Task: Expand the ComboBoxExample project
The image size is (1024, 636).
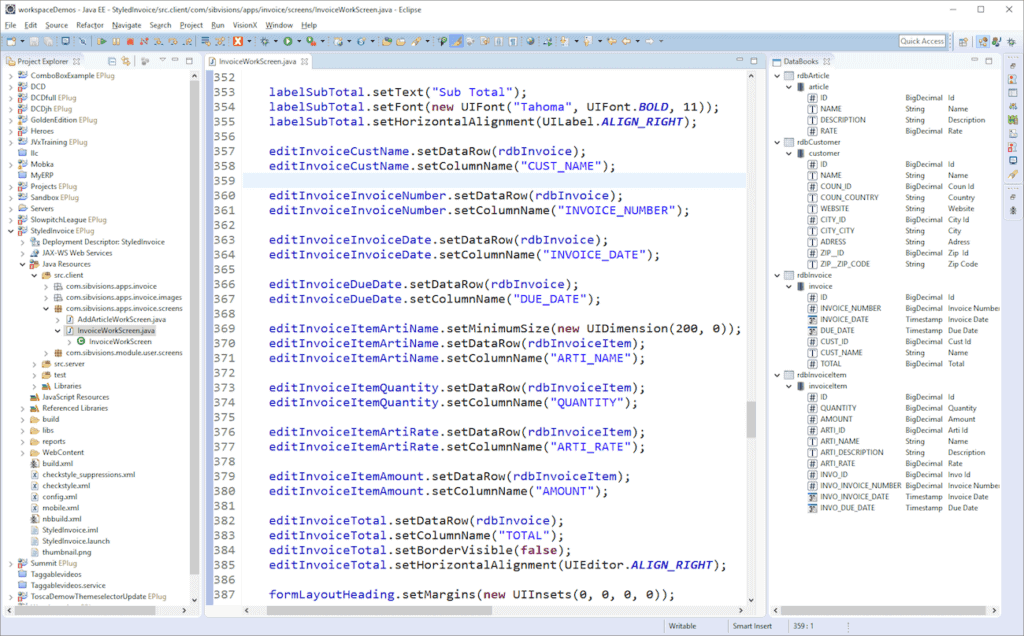Action: pos(10,76)
